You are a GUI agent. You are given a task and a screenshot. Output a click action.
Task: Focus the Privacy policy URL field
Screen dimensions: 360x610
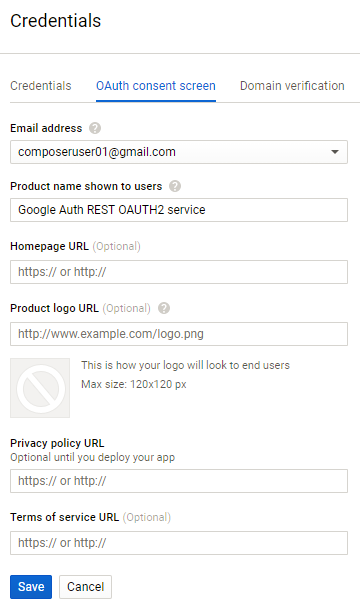[x=179, y=481]
